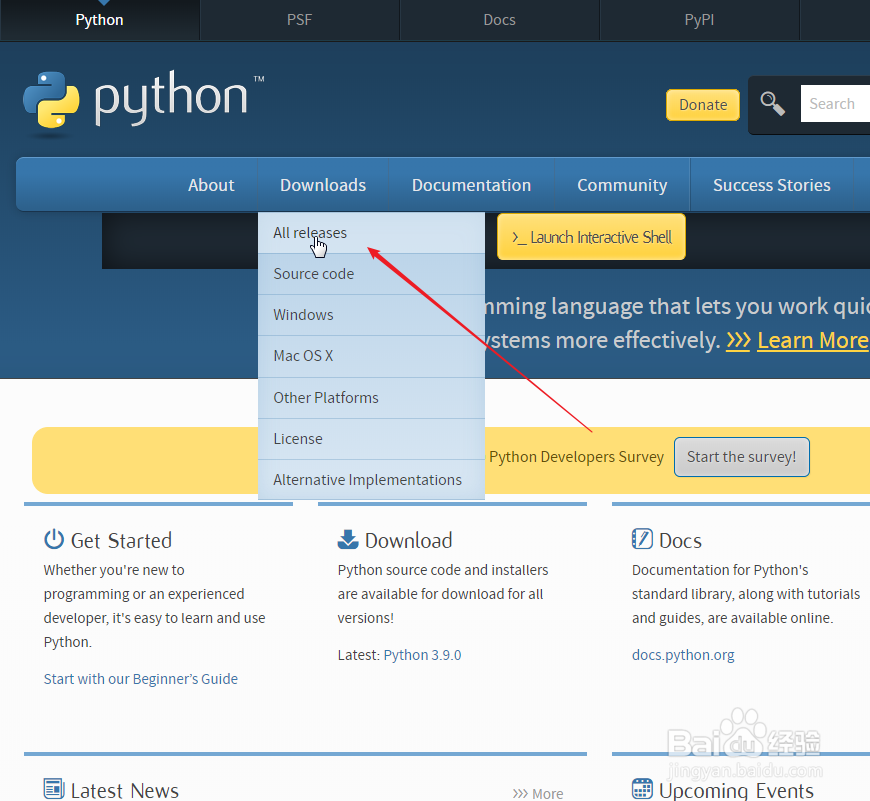Screen dimensions: 870x801
Task: Click the Upcoming Events heading
Action: 736,790
